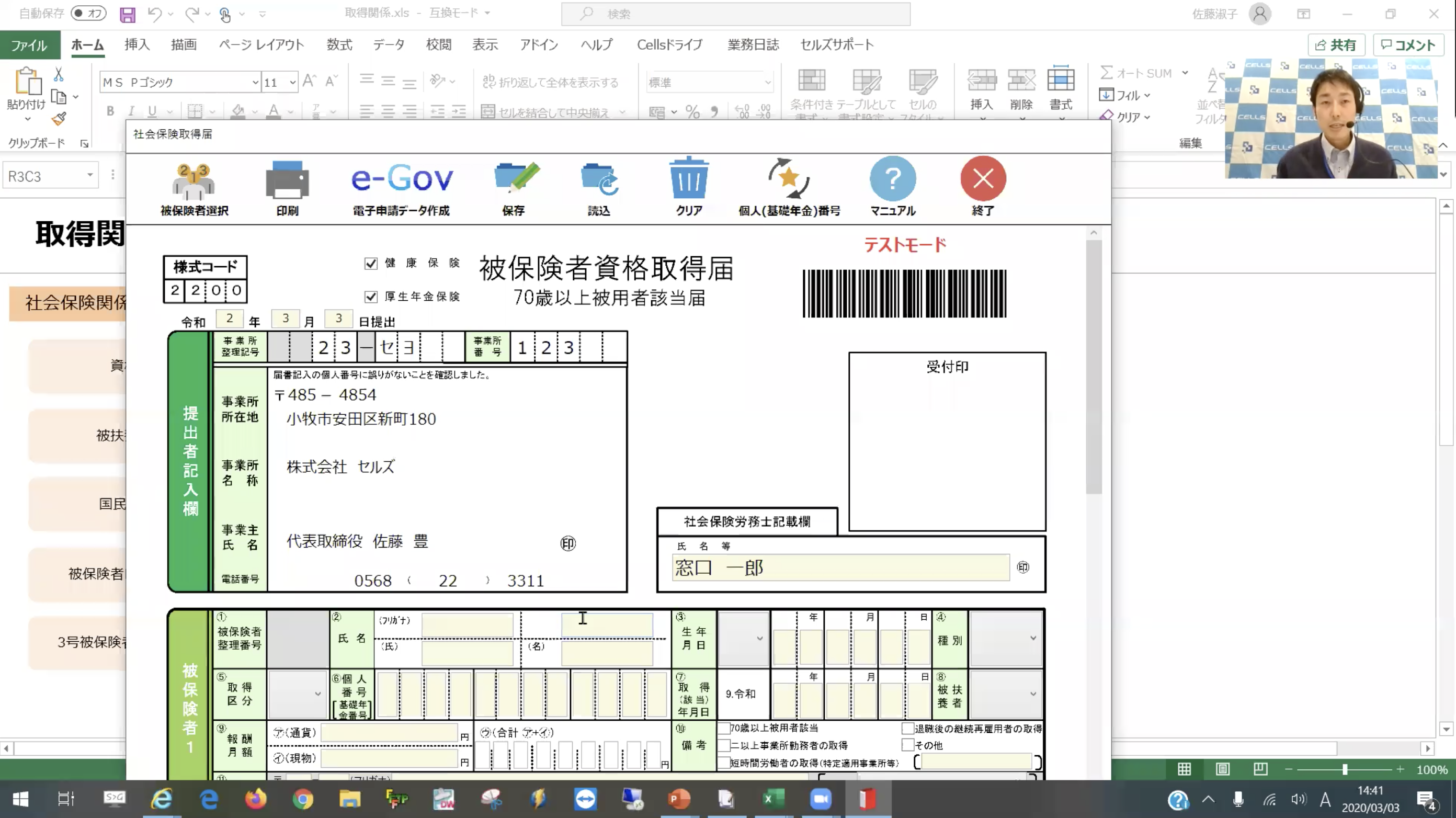1456x818 pixels.
Task: Open the 生年月日 era dropdown
Action: coord(743,639)
